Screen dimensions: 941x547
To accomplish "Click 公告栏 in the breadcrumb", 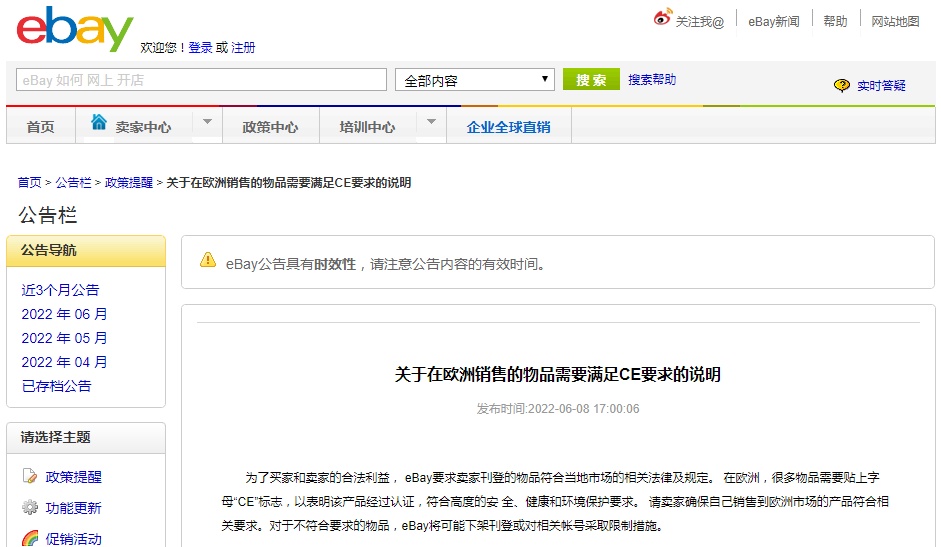I will (x=73, y=183).
